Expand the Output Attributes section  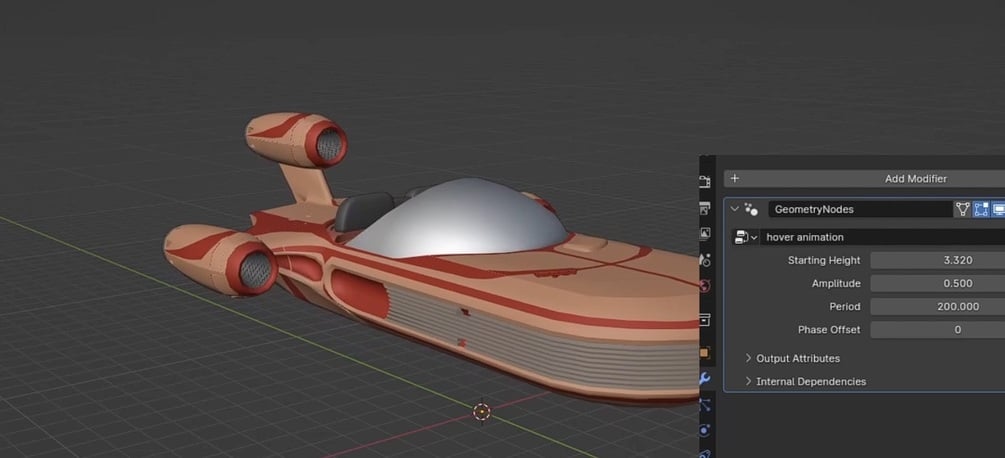[x=792, y=358]
